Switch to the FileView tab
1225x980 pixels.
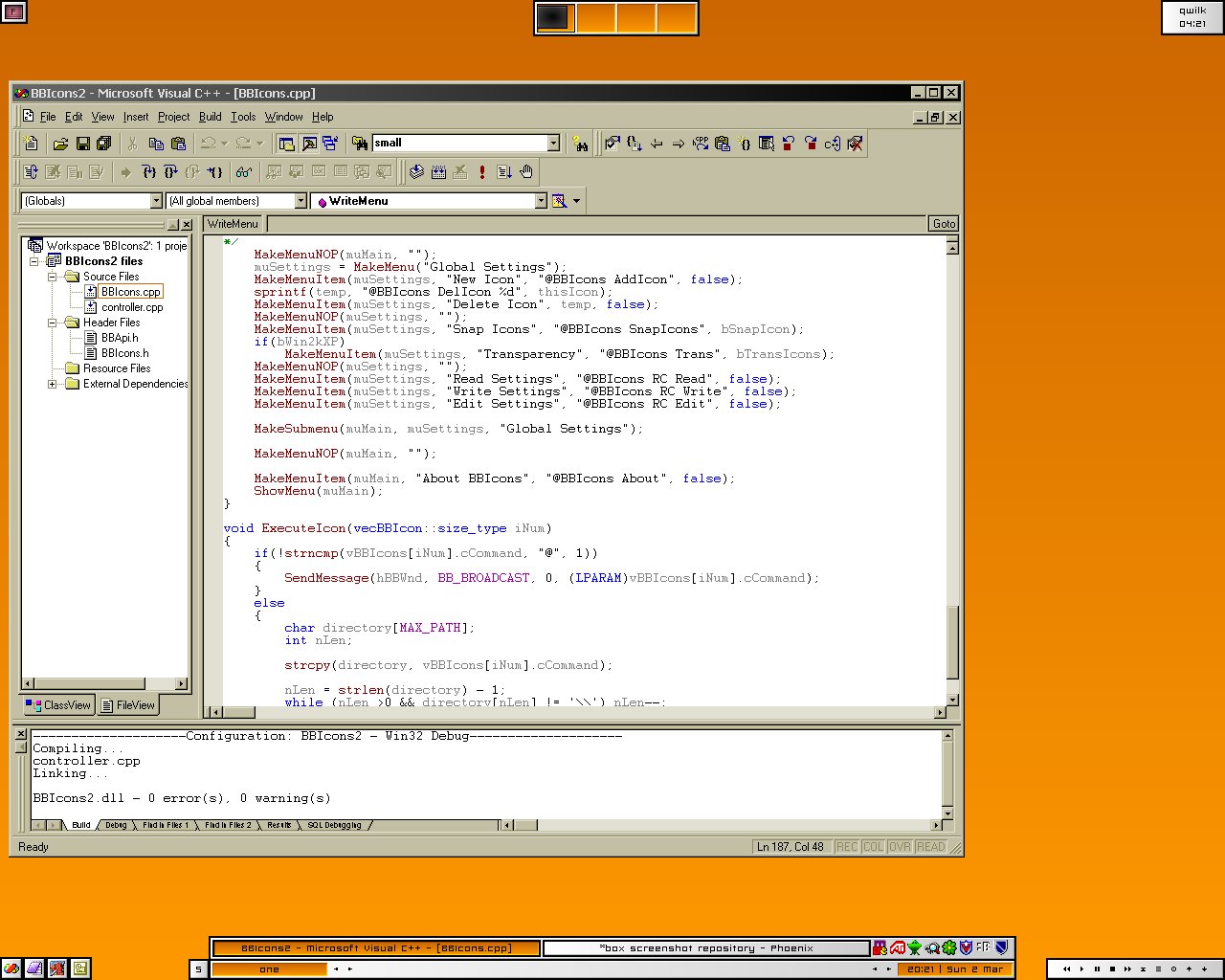pyautogui.click(x=127, y=705)
